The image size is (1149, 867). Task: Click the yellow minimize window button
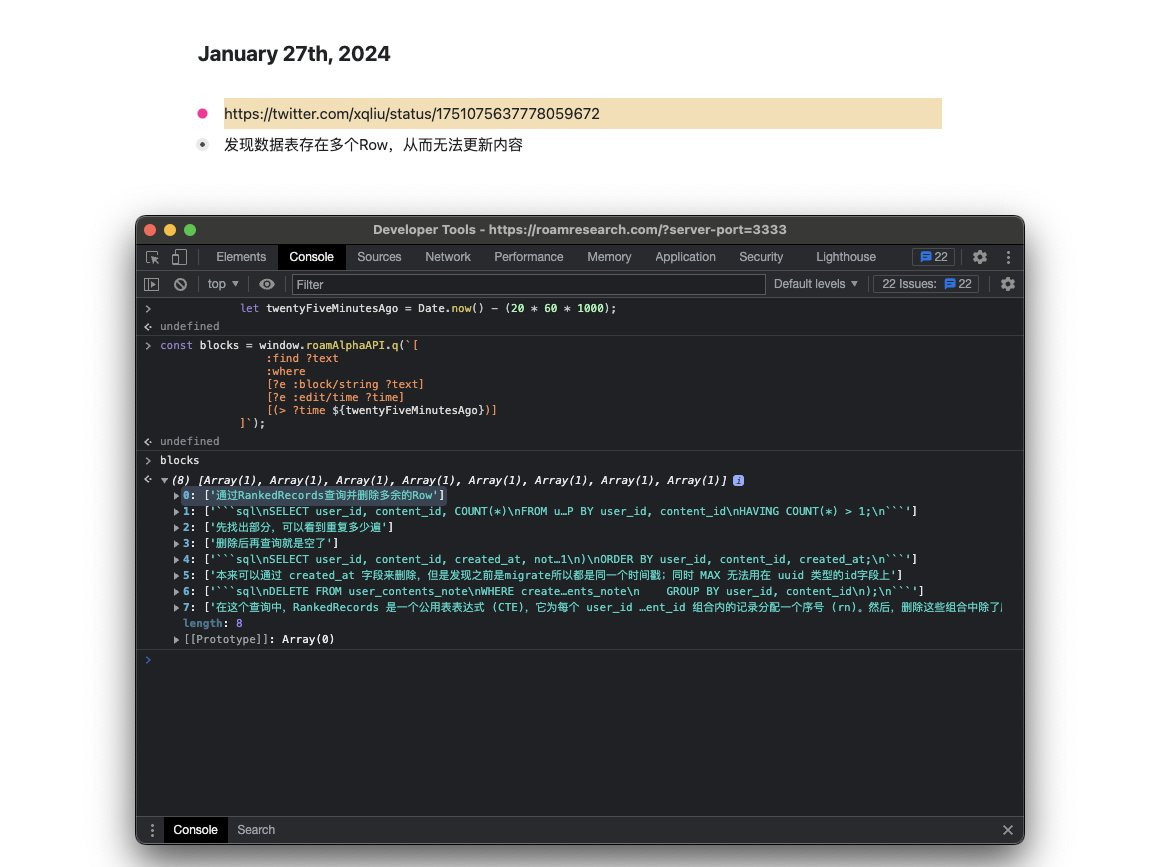click(x=170, y=230)
